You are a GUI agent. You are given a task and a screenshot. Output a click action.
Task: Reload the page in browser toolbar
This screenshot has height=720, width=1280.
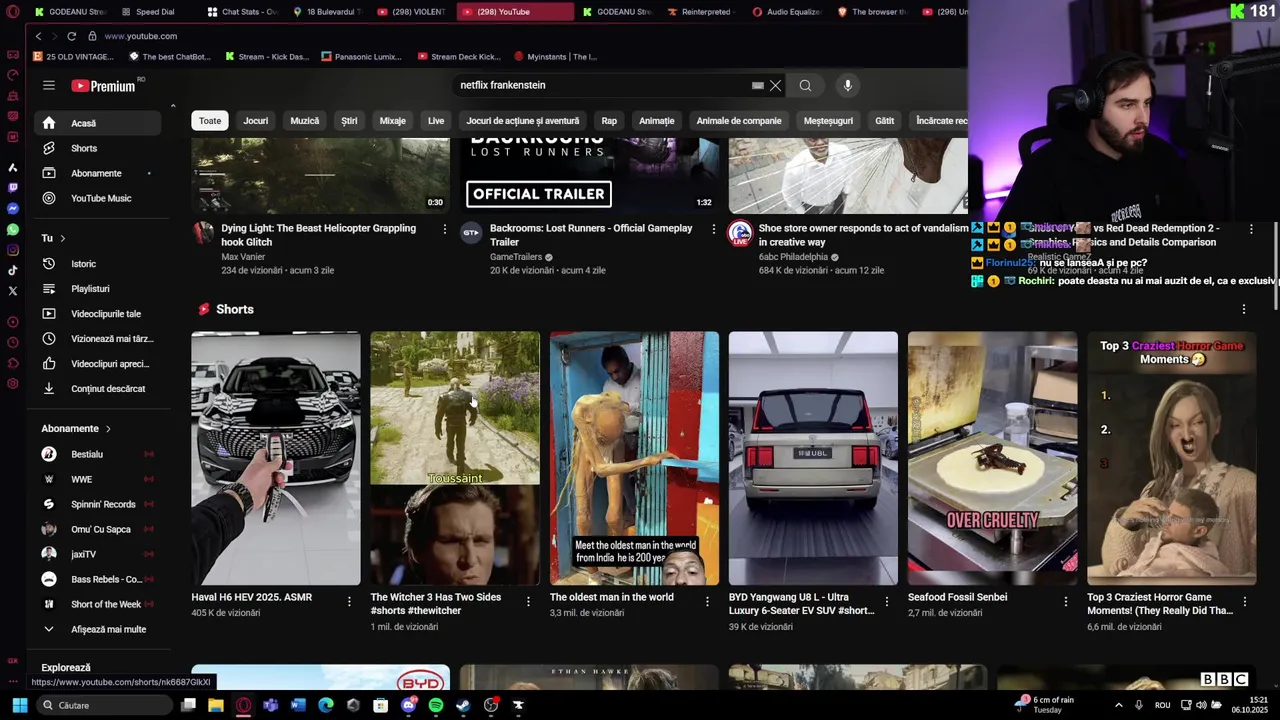coord(71,36)
